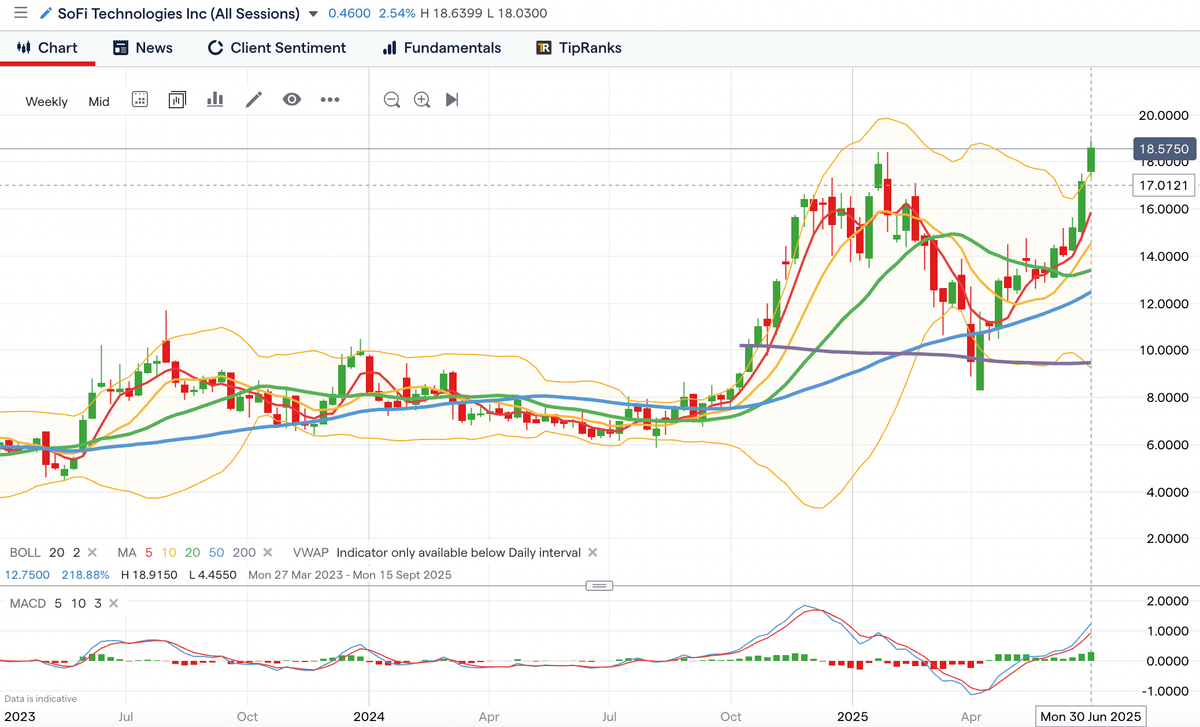Screen dimensions: 1200x727
Task: Open the News tab
Action: (143, 47)
